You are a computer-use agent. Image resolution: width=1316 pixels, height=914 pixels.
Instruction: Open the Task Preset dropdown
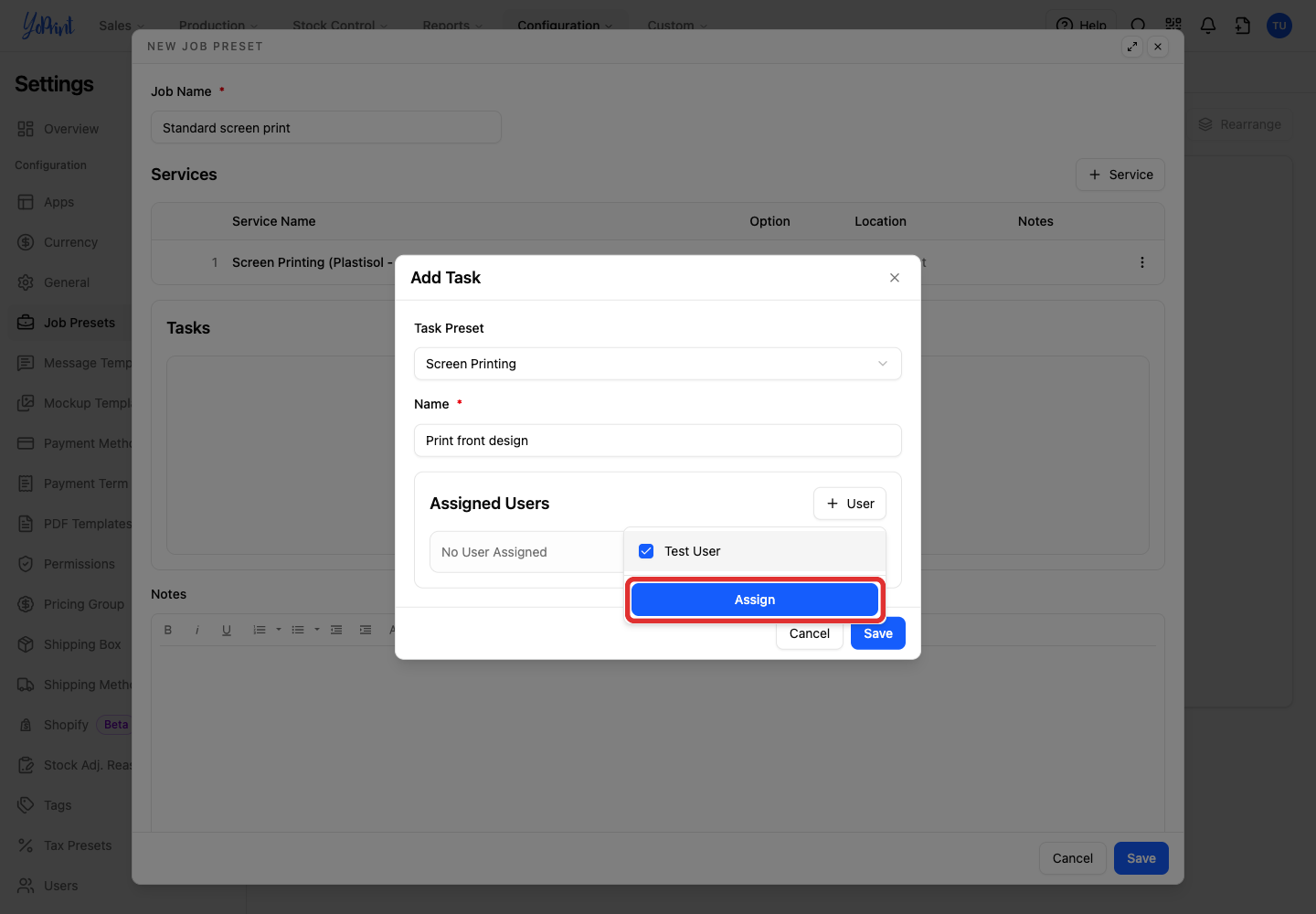pos(658,364)
